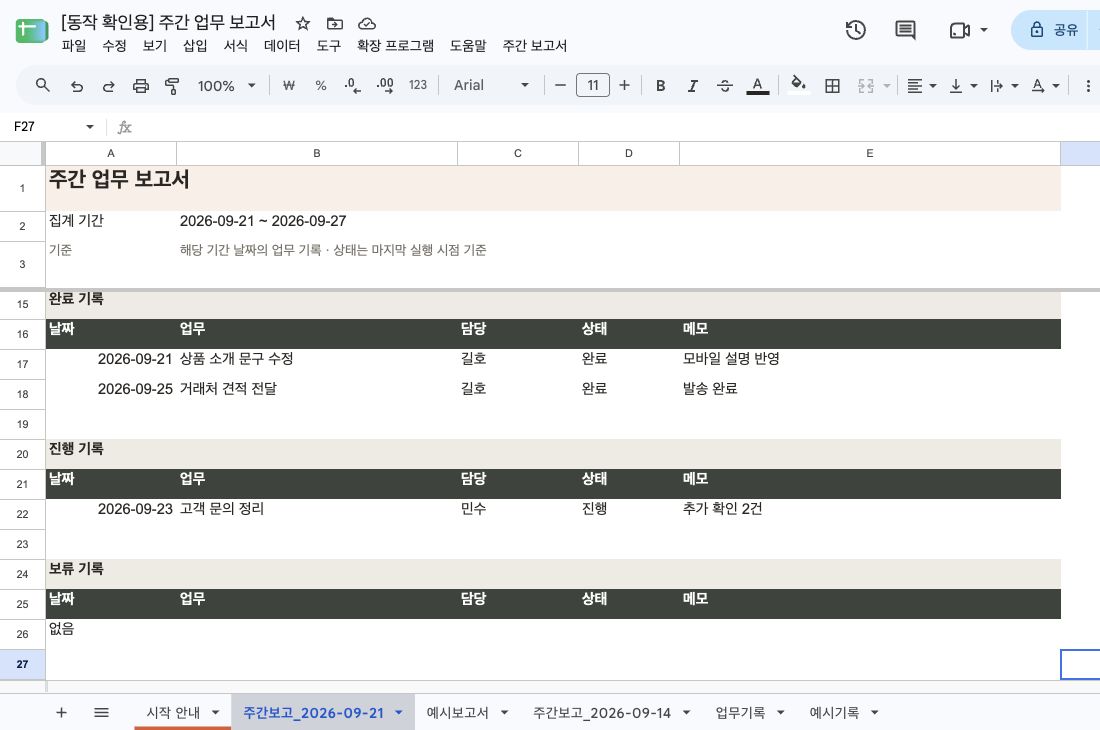
Task: Print the spreadsheet
Action: (141, 86)
